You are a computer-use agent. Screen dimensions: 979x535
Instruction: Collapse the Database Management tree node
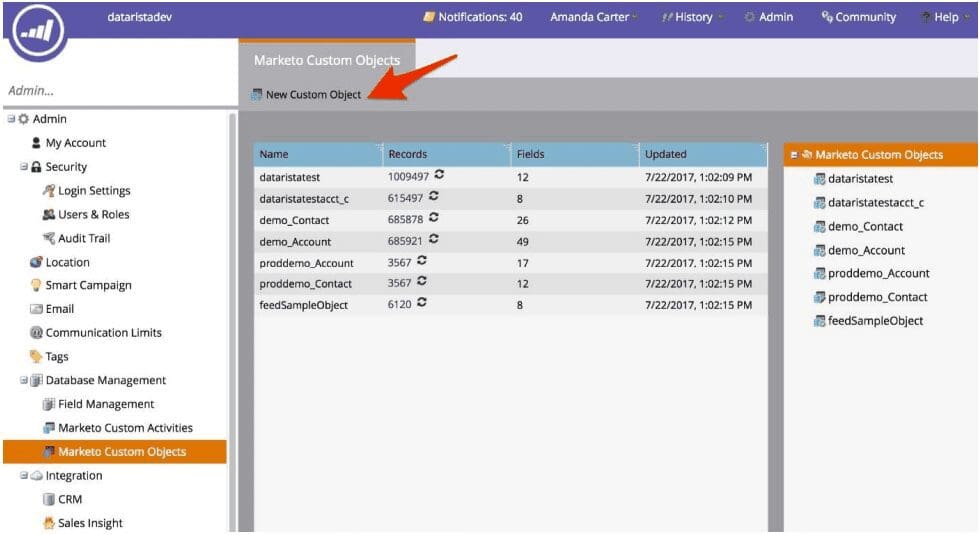pos(23,380)
